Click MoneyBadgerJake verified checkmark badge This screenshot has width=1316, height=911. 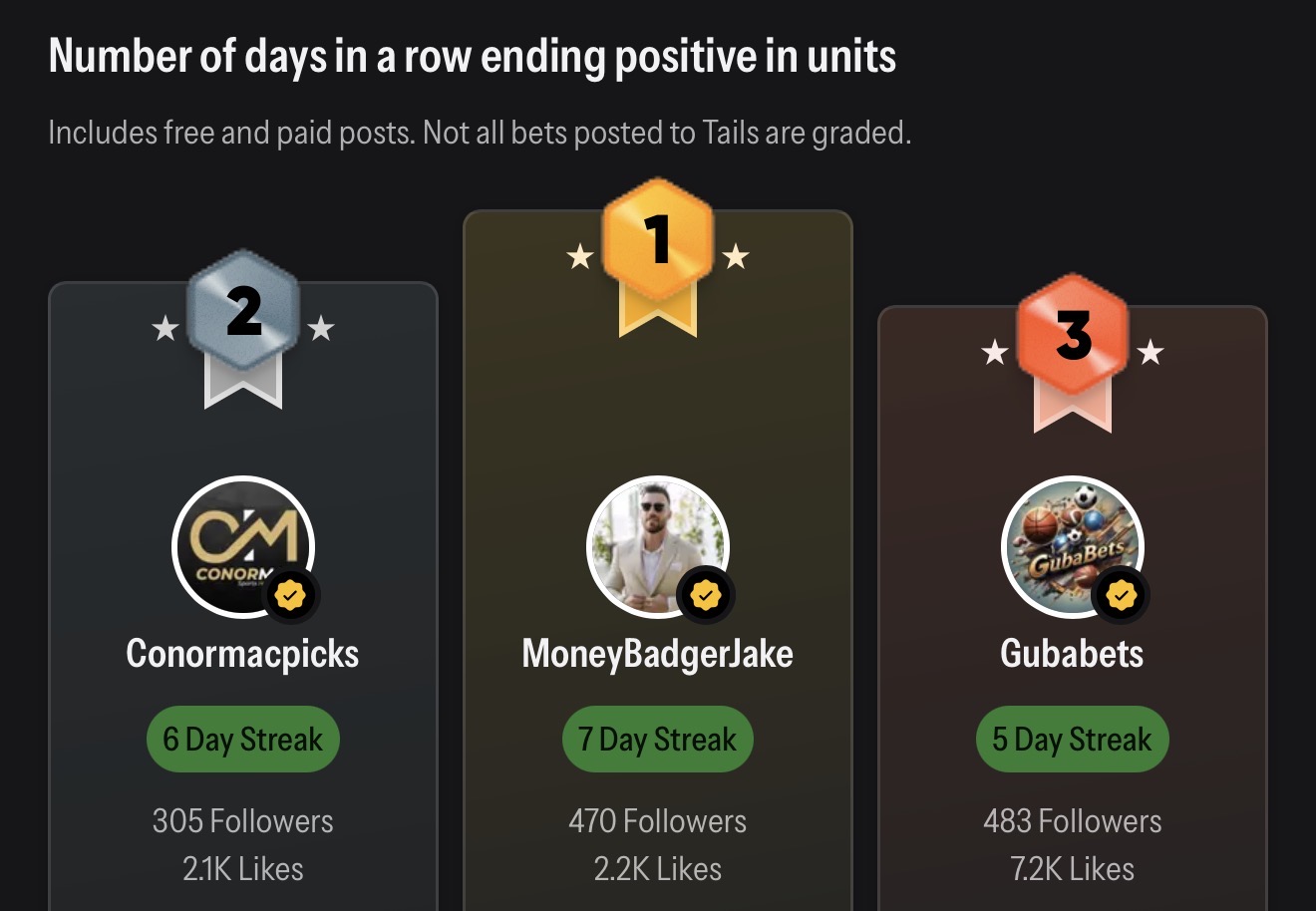[x=705, y=596]
